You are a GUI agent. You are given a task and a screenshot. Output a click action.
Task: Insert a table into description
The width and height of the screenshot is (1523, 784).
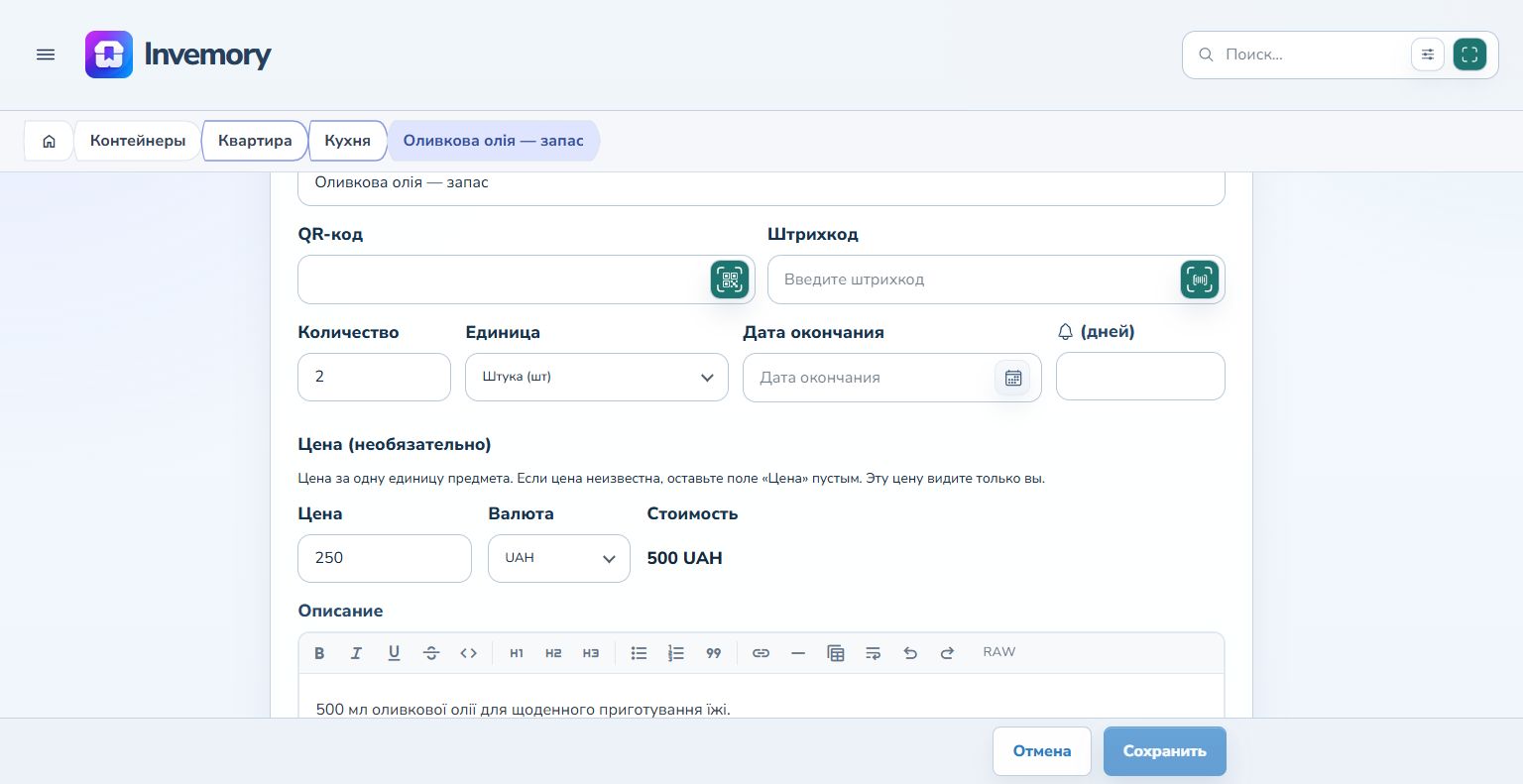pos(836,653)
